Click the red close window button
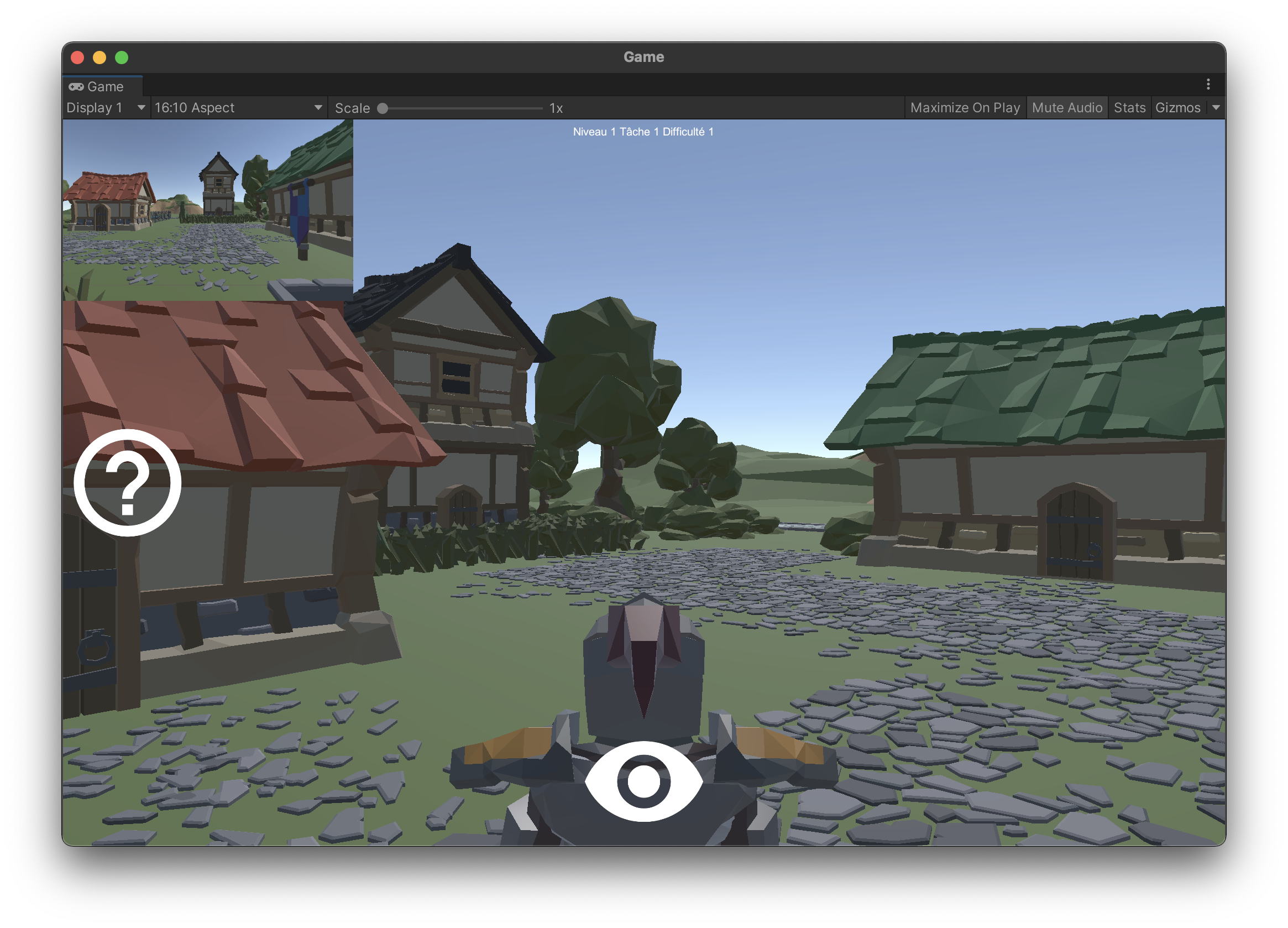 [x=78, y=58]
